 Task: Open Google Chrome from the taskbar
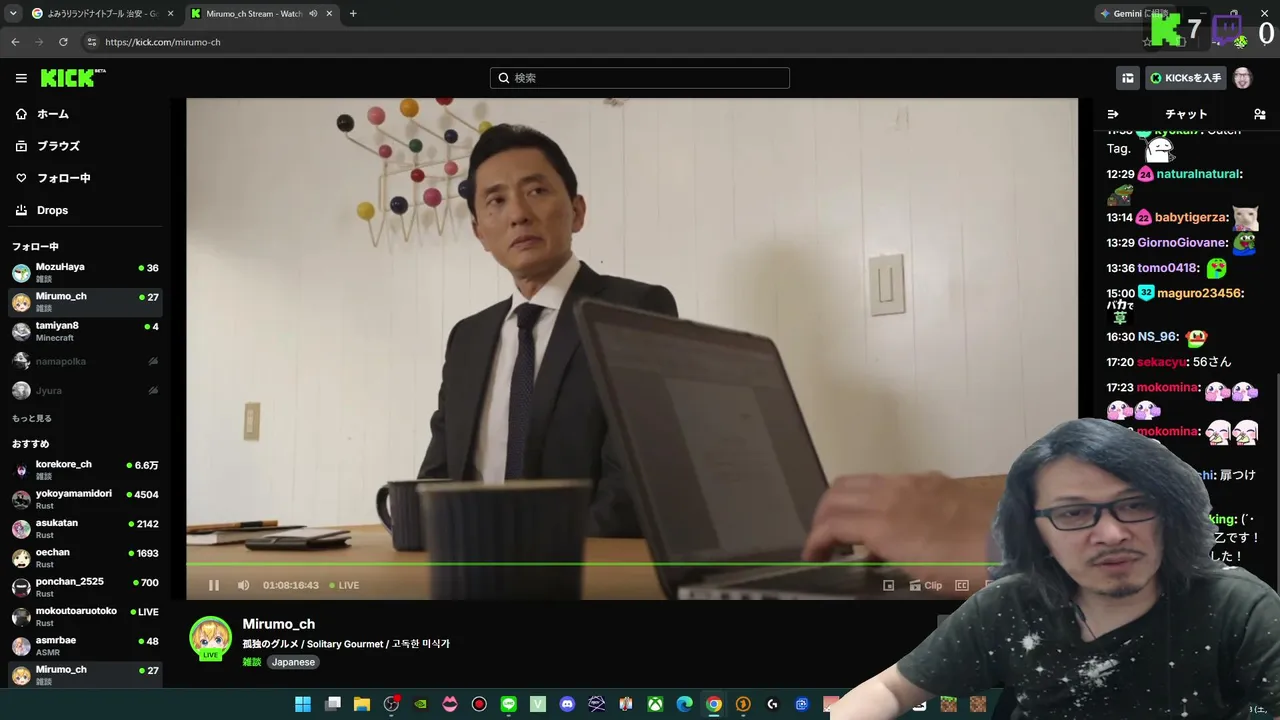[x=713, y=704]
